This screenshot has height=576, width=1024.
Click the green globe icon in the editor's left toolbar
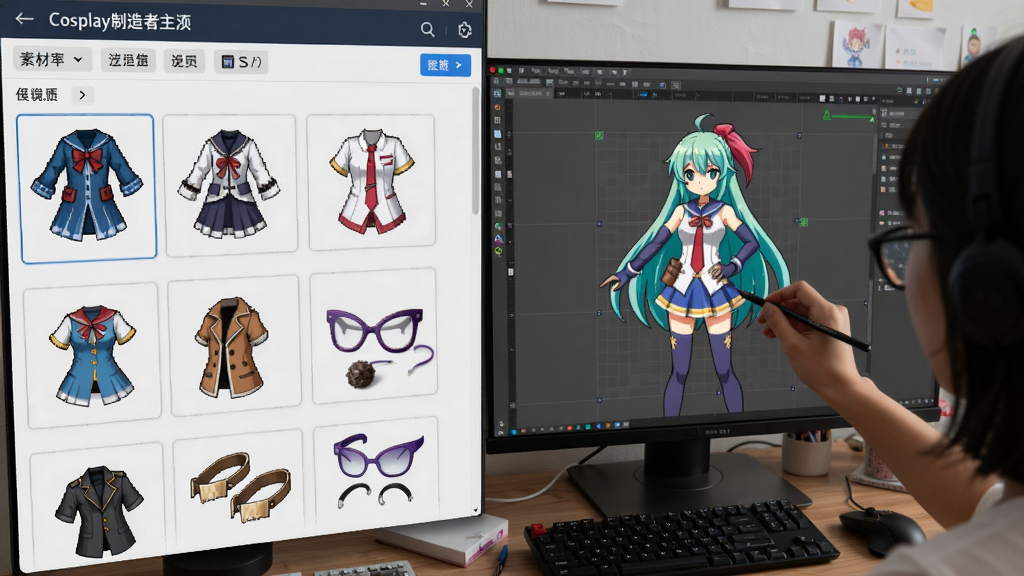(x=498, y=226)
